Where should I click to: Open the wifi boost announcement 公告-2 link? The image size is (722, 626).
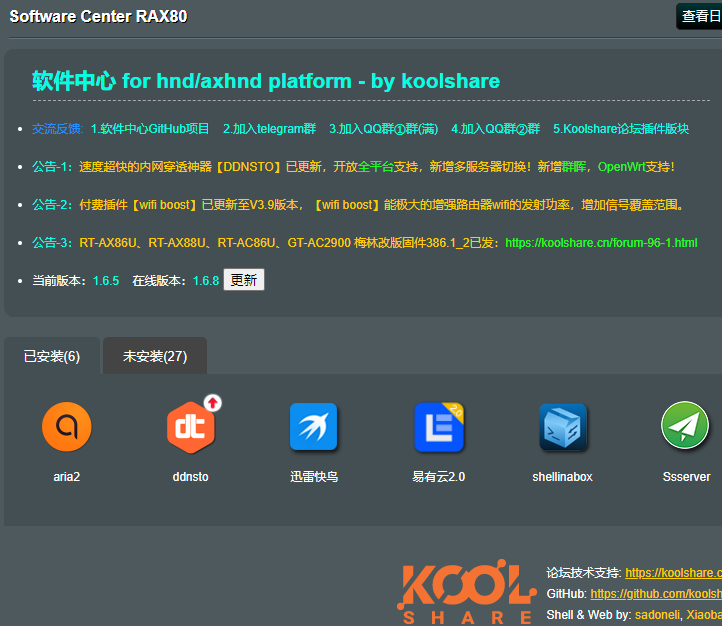tap(382, 204)
